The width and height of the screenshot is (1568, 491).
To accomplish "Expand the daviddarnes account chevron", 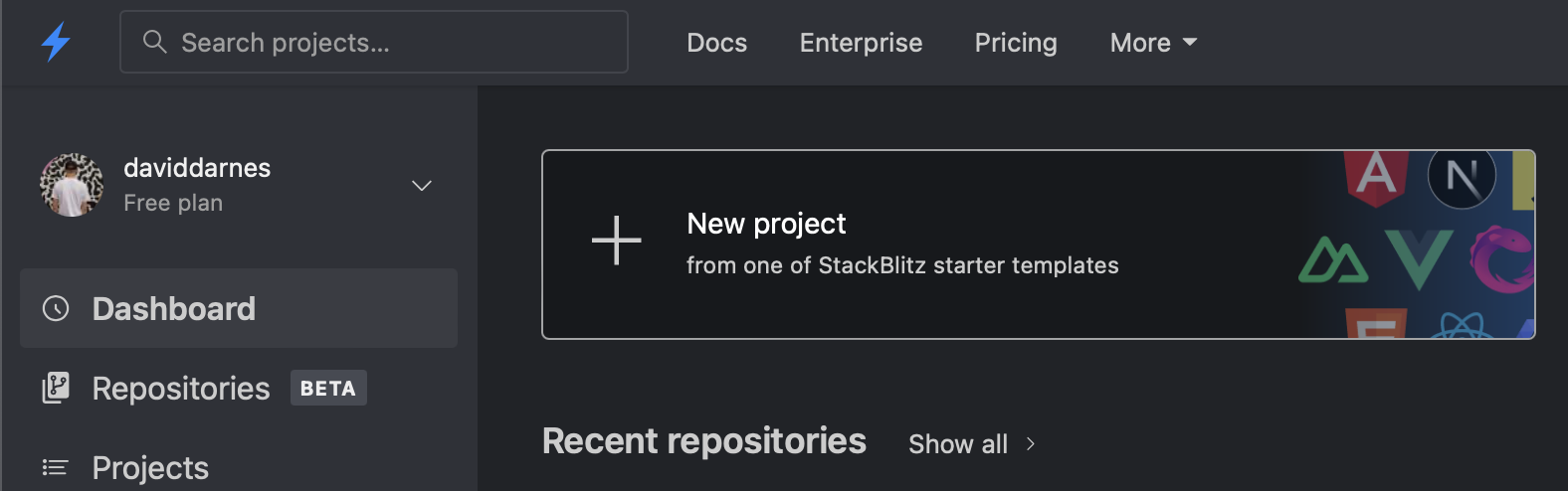I will [x=422, y=186].
